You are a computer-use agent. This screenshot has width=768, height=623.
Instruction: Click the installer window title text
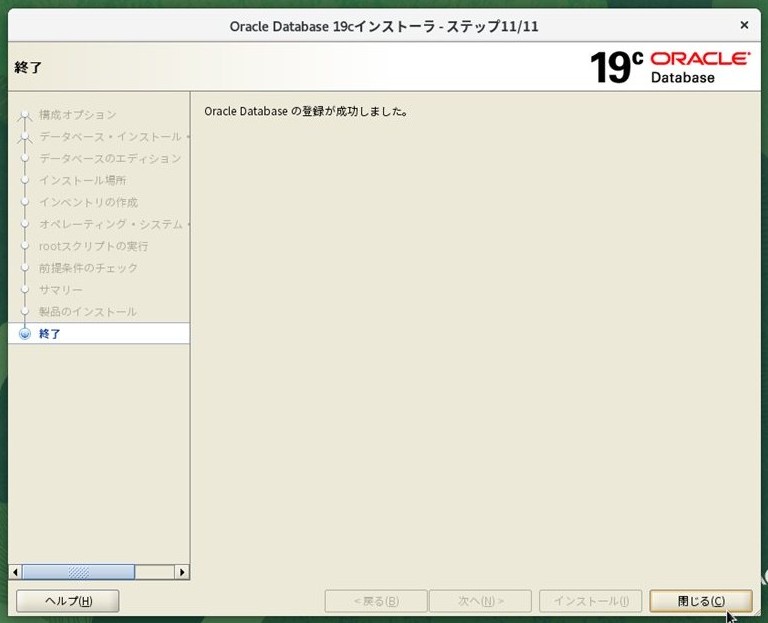[x=384, y=26]
